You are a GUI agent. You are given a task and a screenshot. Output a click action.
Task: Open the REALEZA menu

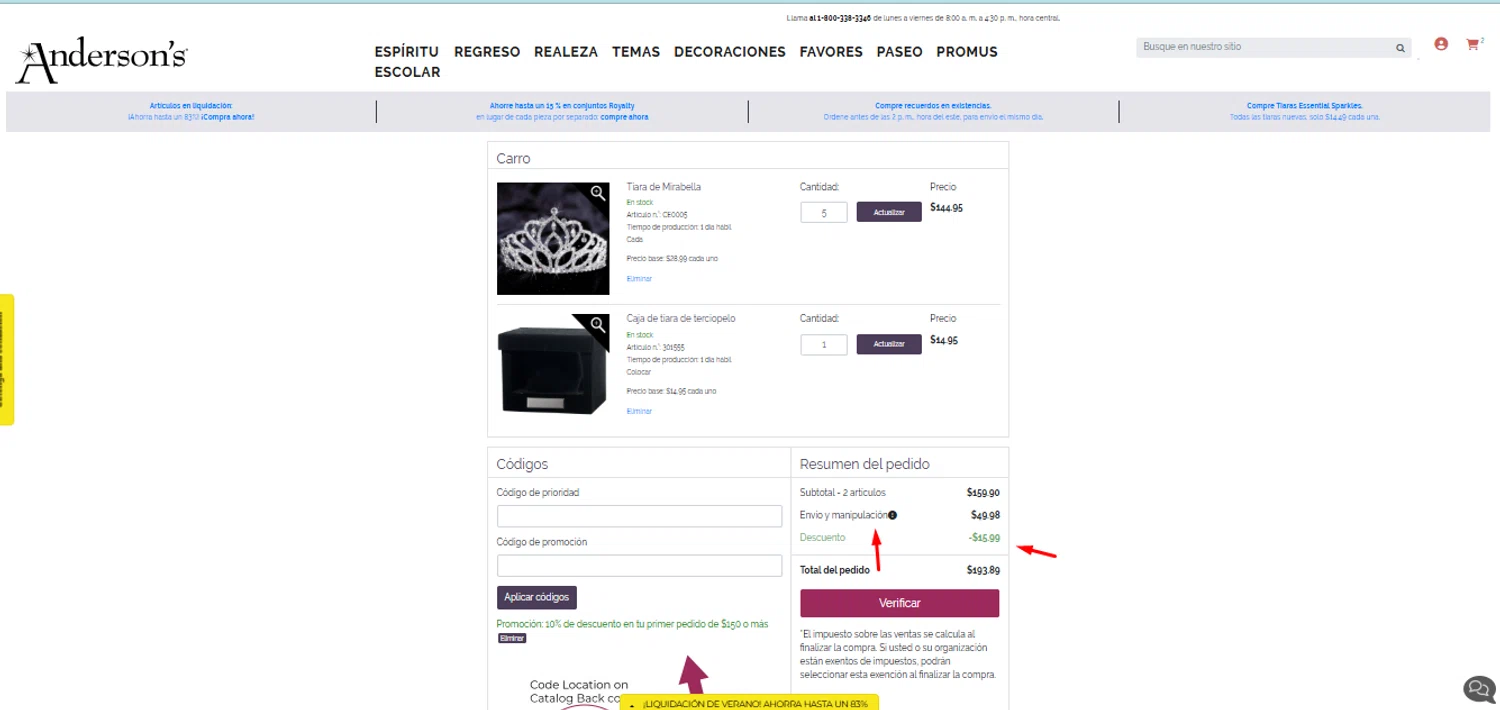tap(566, 52)
